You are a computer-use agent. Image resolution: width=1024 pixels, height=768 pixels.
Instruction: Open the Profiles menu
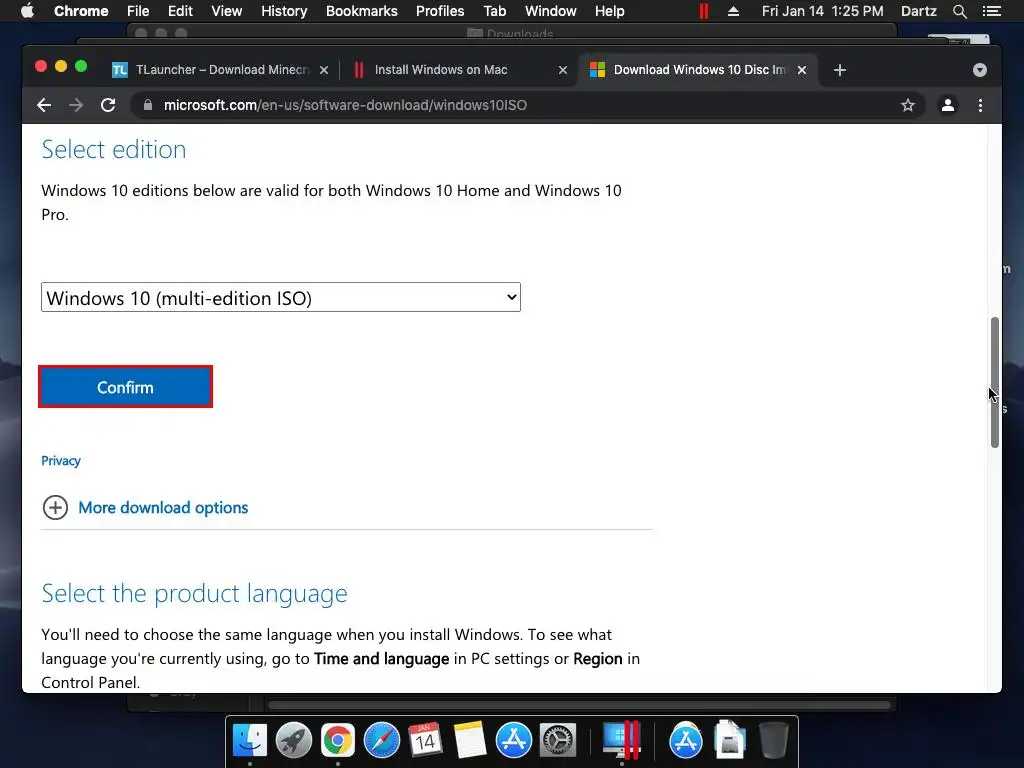(x=440, y=11)
